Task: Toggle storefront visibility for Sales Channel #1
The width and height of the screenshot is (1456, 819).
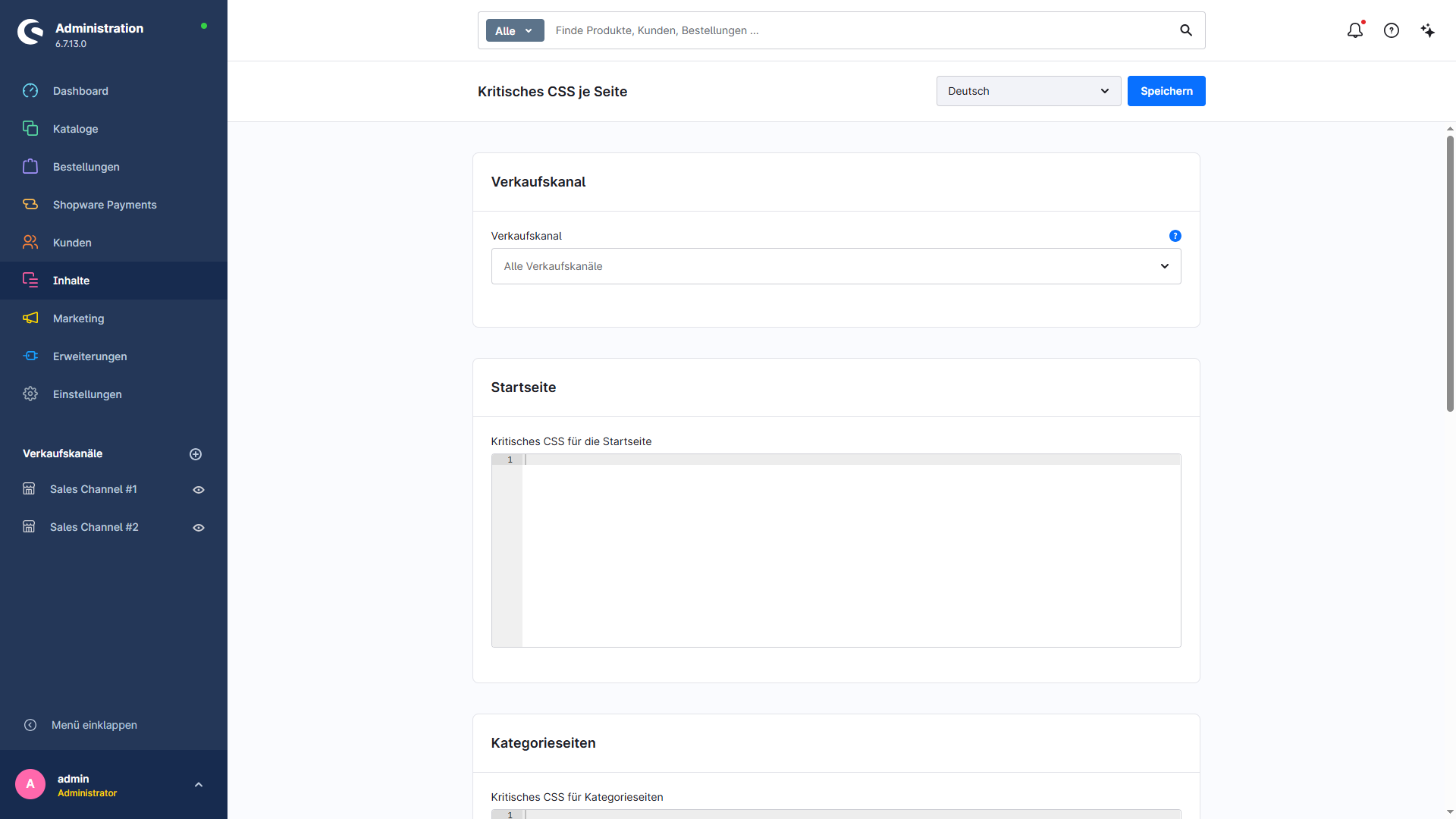Action: click(x=199, y=490)
